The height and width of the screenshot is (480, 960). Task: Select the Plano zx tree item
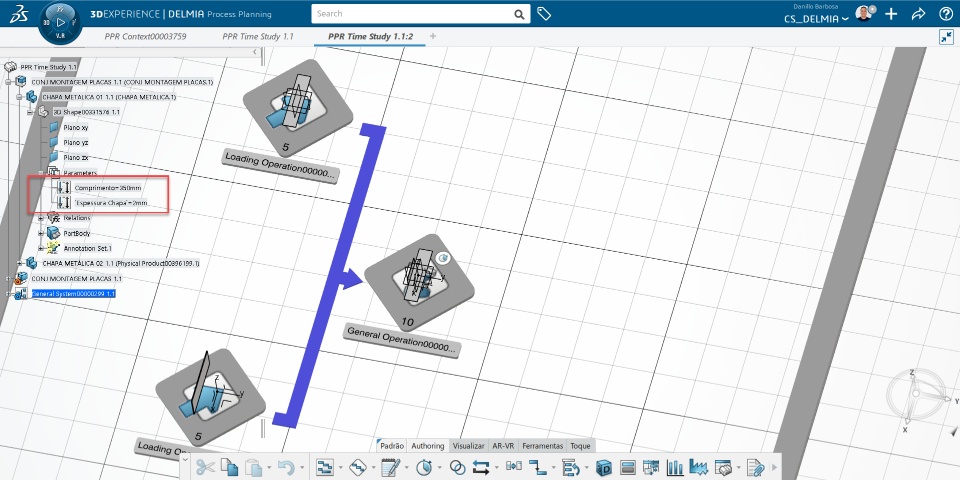(75, 157)
